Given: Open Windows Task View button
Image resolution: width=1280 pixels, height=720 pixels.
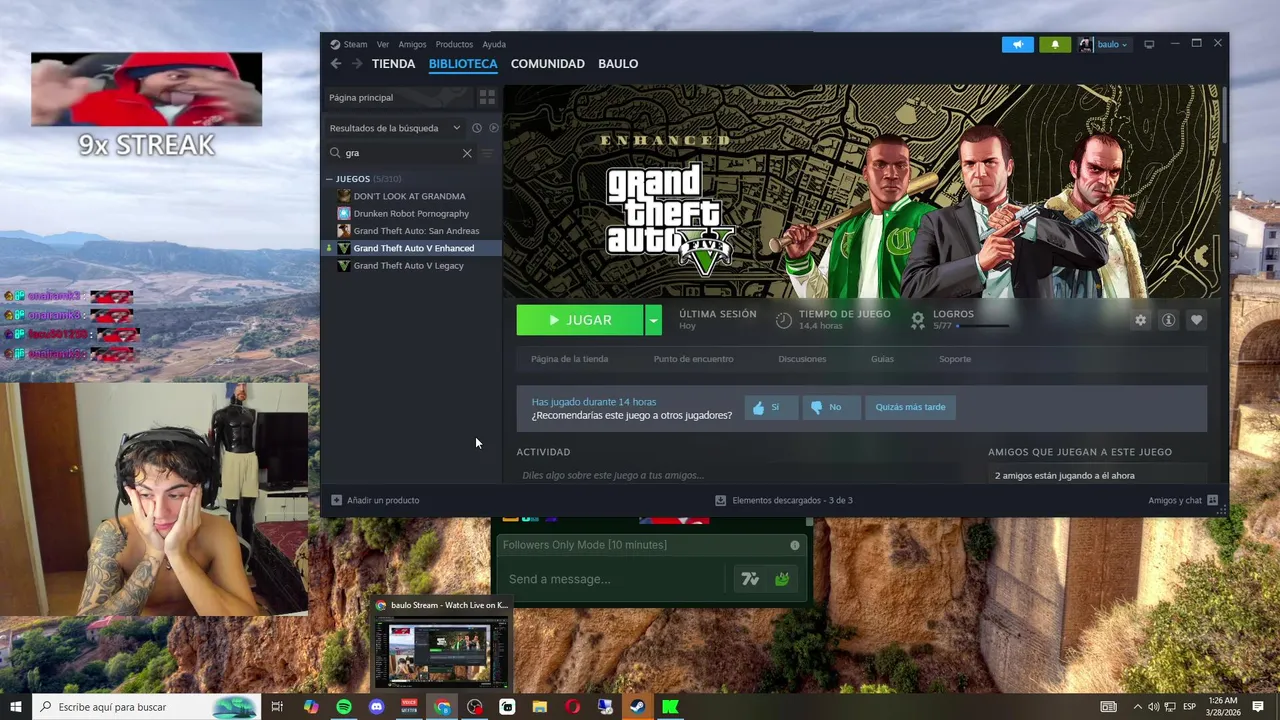Looking at the screenshot, I should click(277, 707).
